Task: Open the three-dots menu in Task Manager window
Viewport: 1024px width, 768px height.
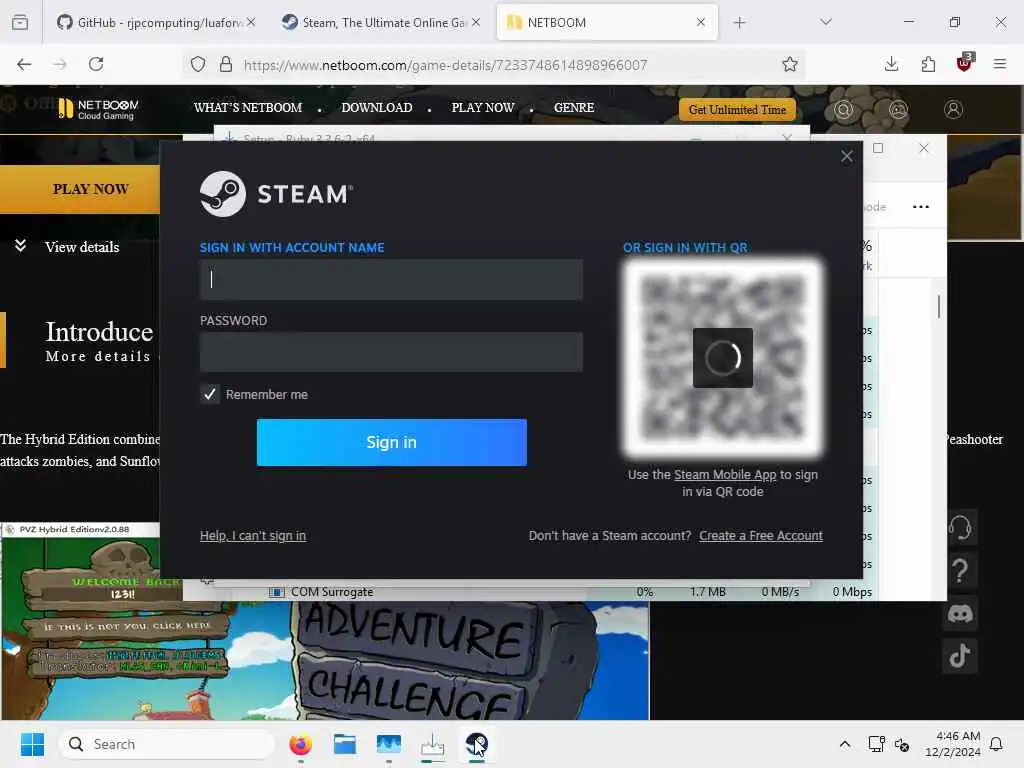Action: click(920, 207)
